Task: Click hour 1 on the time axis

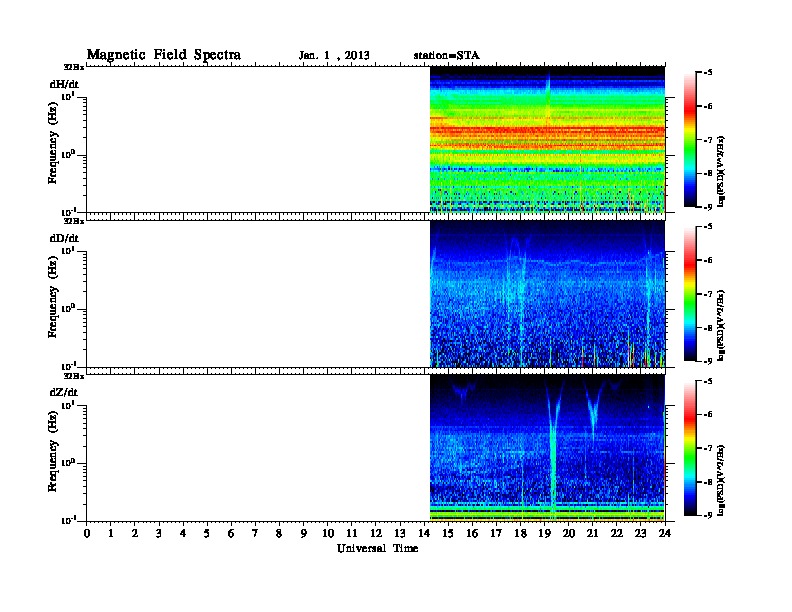Action: tap(111, 534)
